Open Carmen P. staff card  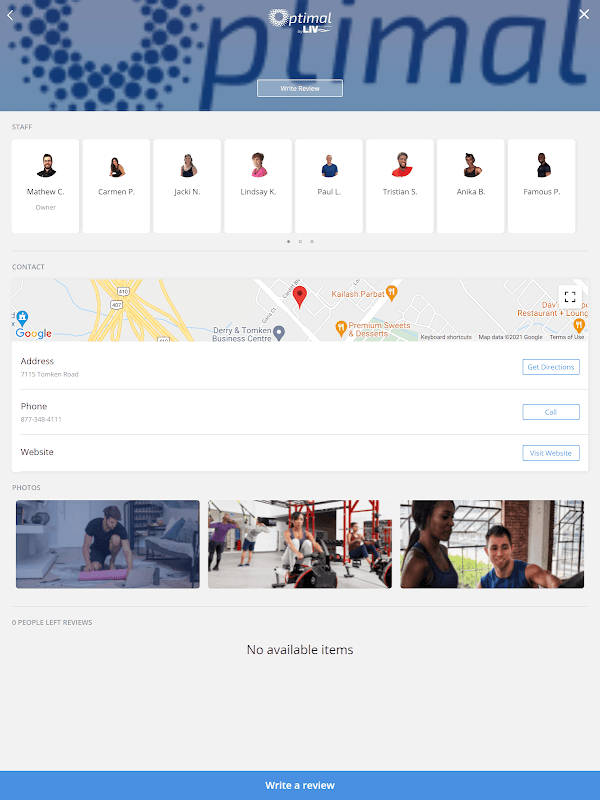[x=116, y=186]
